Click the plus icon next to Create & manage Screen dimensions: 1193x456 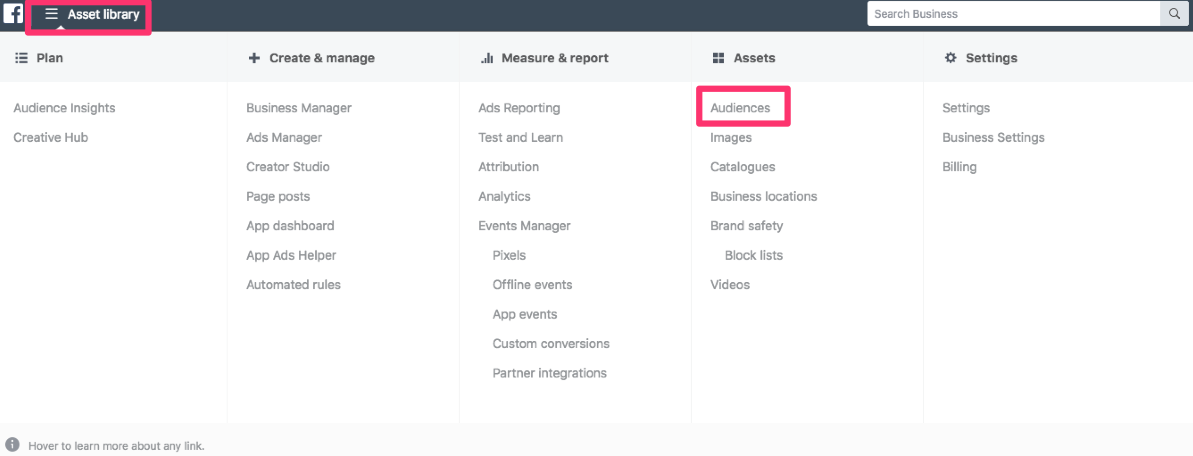(x=254, y=58)
